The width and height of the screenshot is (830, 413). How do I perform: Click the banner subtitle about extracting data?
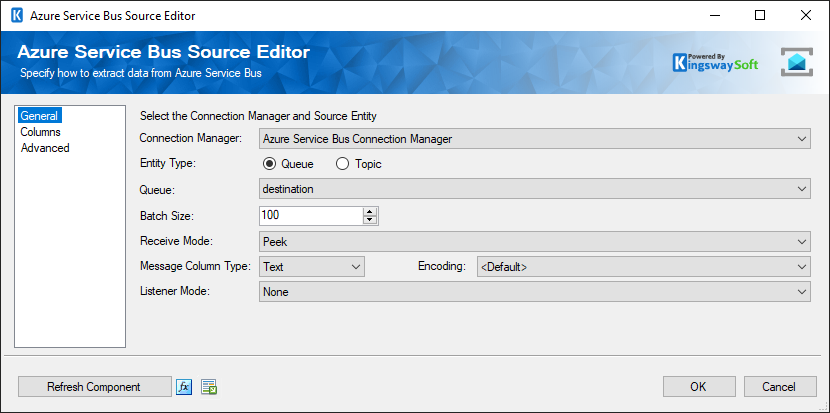click(x=141, y=74)
